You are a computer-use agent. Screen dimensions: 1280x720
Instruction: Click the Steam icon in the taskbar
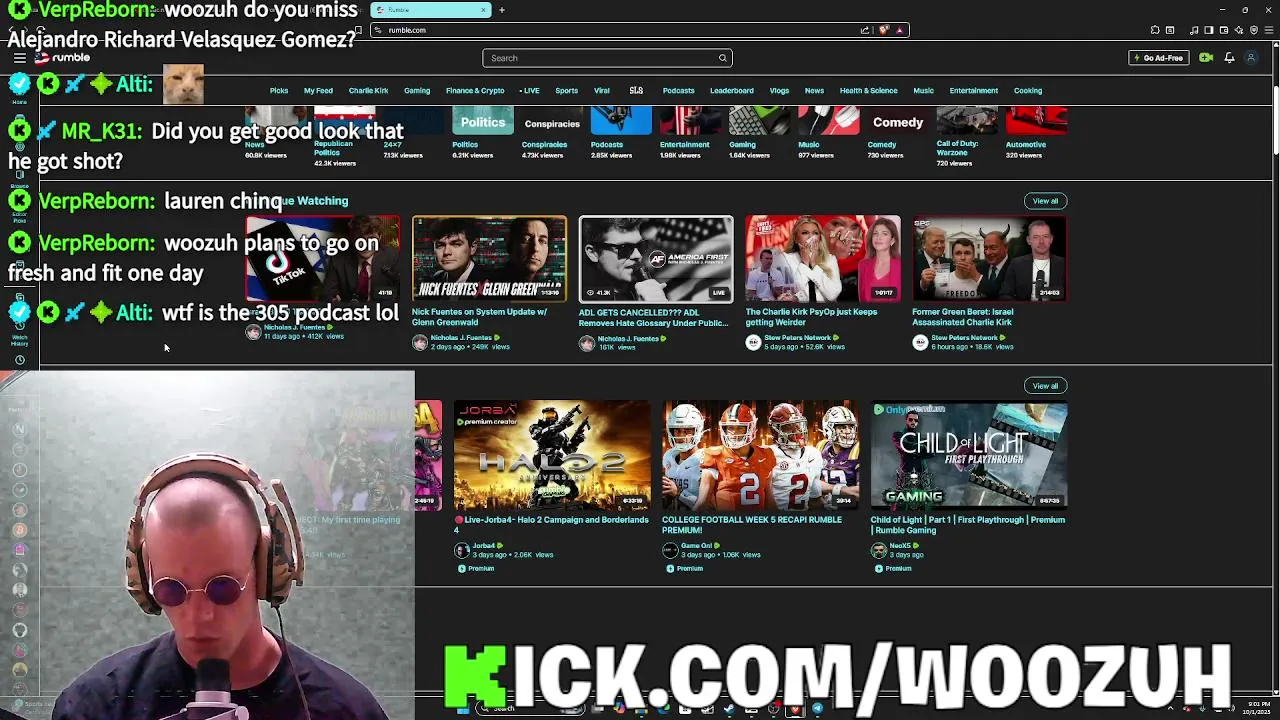[729, 709]
